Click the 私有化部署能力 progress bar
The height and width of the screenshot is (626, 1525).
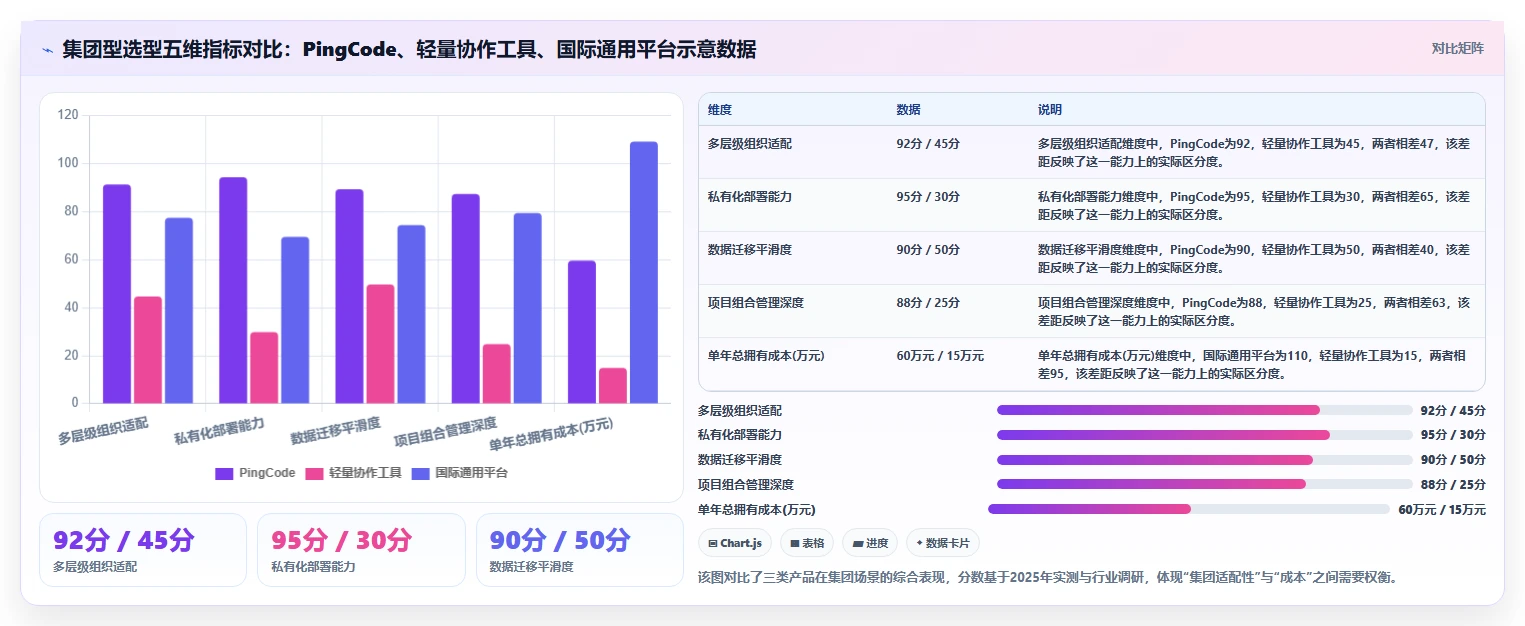(1204, 435)
